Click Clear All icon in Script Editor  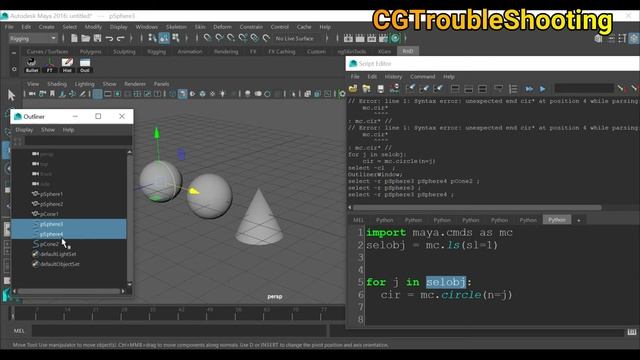tap(438, 89)
